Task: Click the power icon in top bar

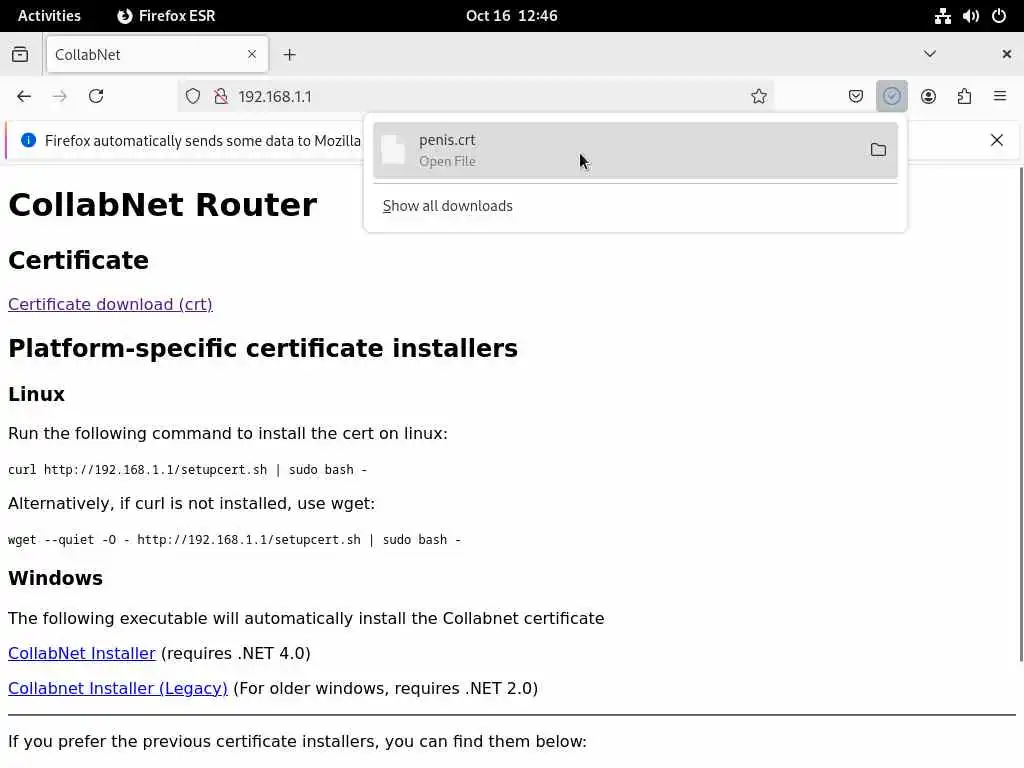Action: (999, 16)
